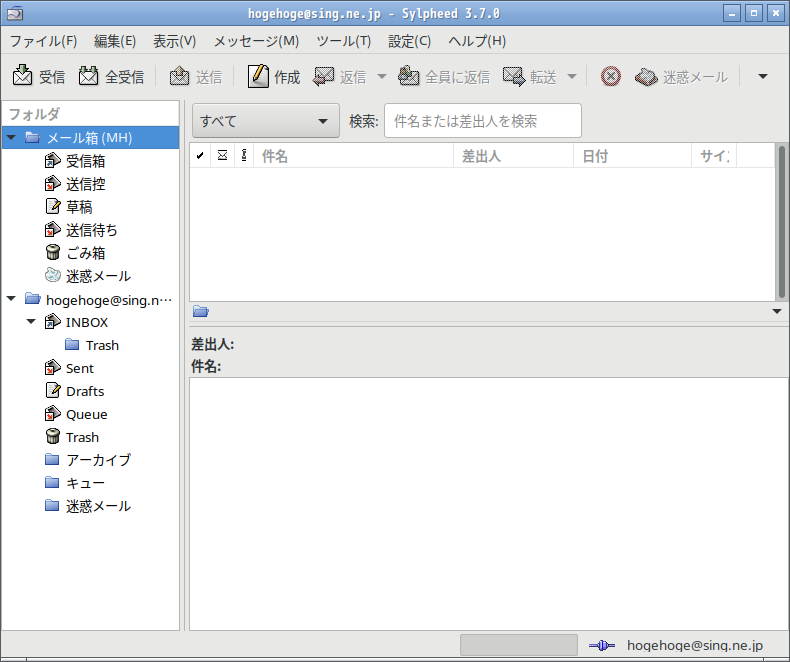The image size is (790, 662).
Task: Sort by the checkmark mark column
Action: click(x=200, y=155)
